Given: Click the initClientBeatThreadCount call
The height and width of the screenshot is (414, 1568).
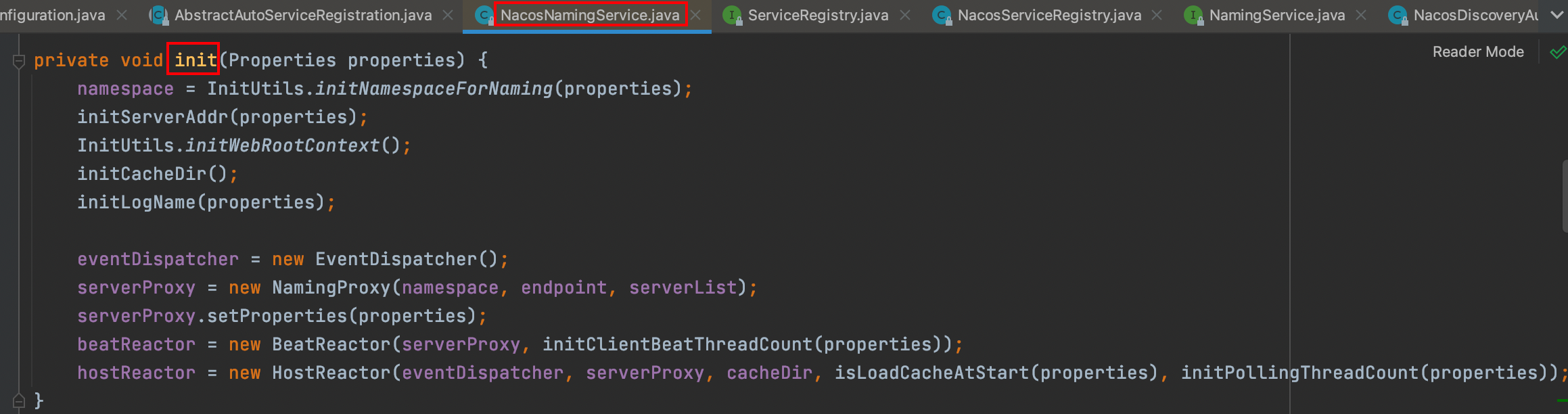Looking at the screenshot, I should click(677, 344).
